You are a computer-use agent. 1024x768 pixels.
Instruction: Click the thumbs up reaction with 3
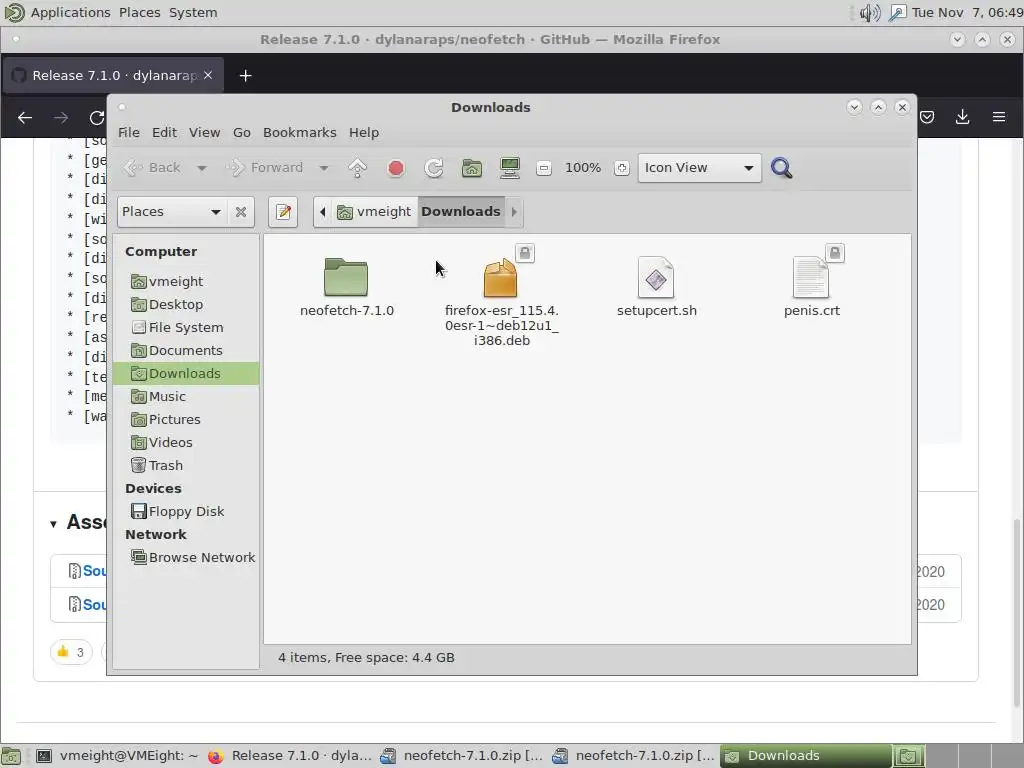click(71, 652)
